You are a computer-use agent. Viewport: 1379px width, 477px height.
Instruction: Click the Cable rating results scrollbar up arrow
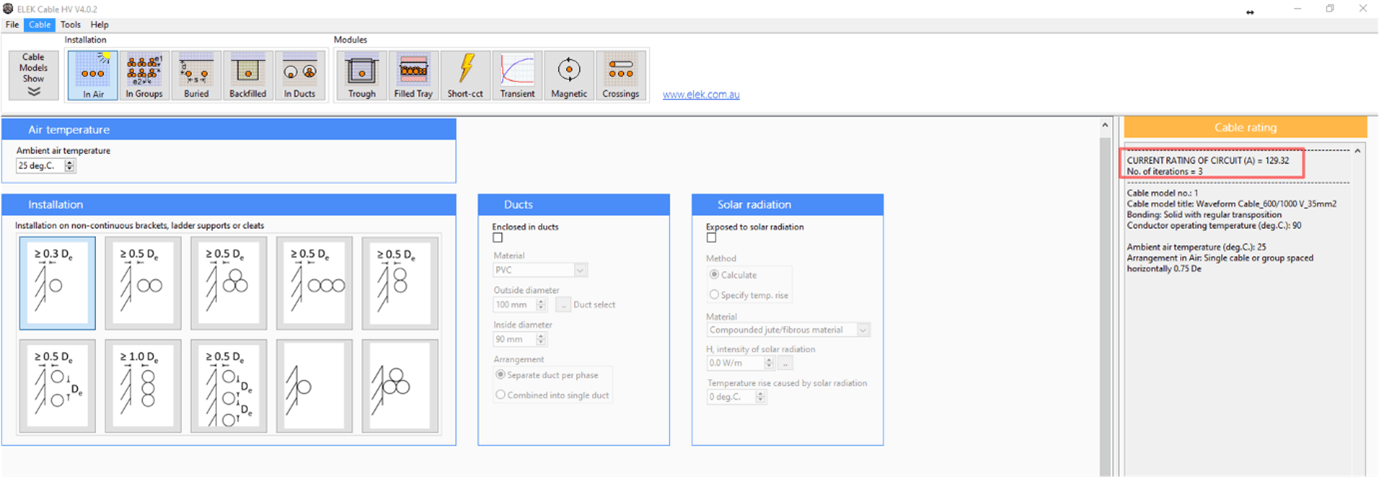point(1358,150)
